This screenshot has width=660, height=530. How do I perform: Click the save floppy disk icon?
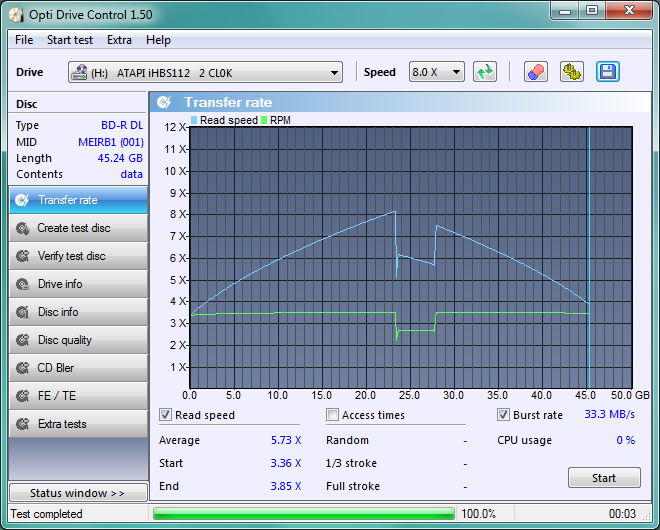pos(607,72)
